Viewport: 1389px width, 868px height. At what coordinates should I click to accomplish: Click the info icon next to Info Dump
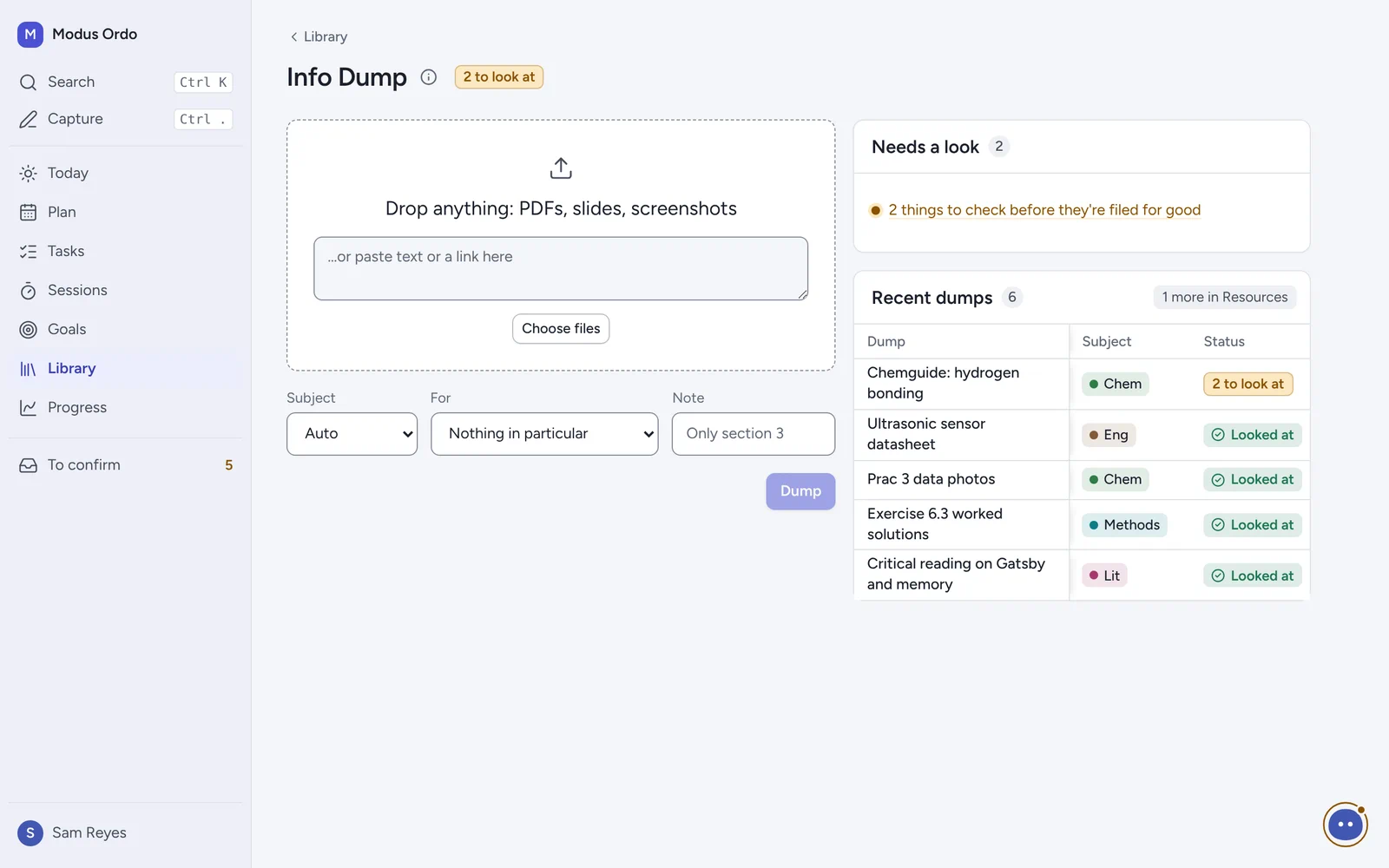pyautogui.click(x=429, y=77)
